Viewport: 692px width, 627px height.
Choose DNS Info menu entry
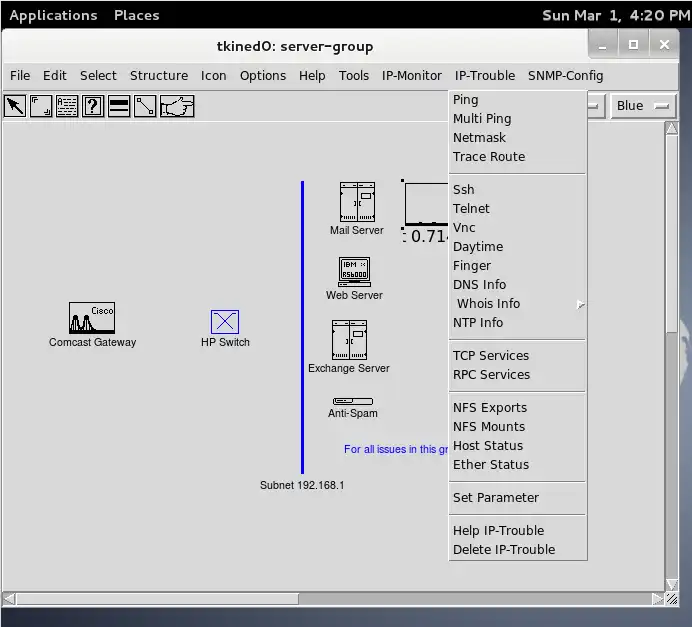point(518,285)
